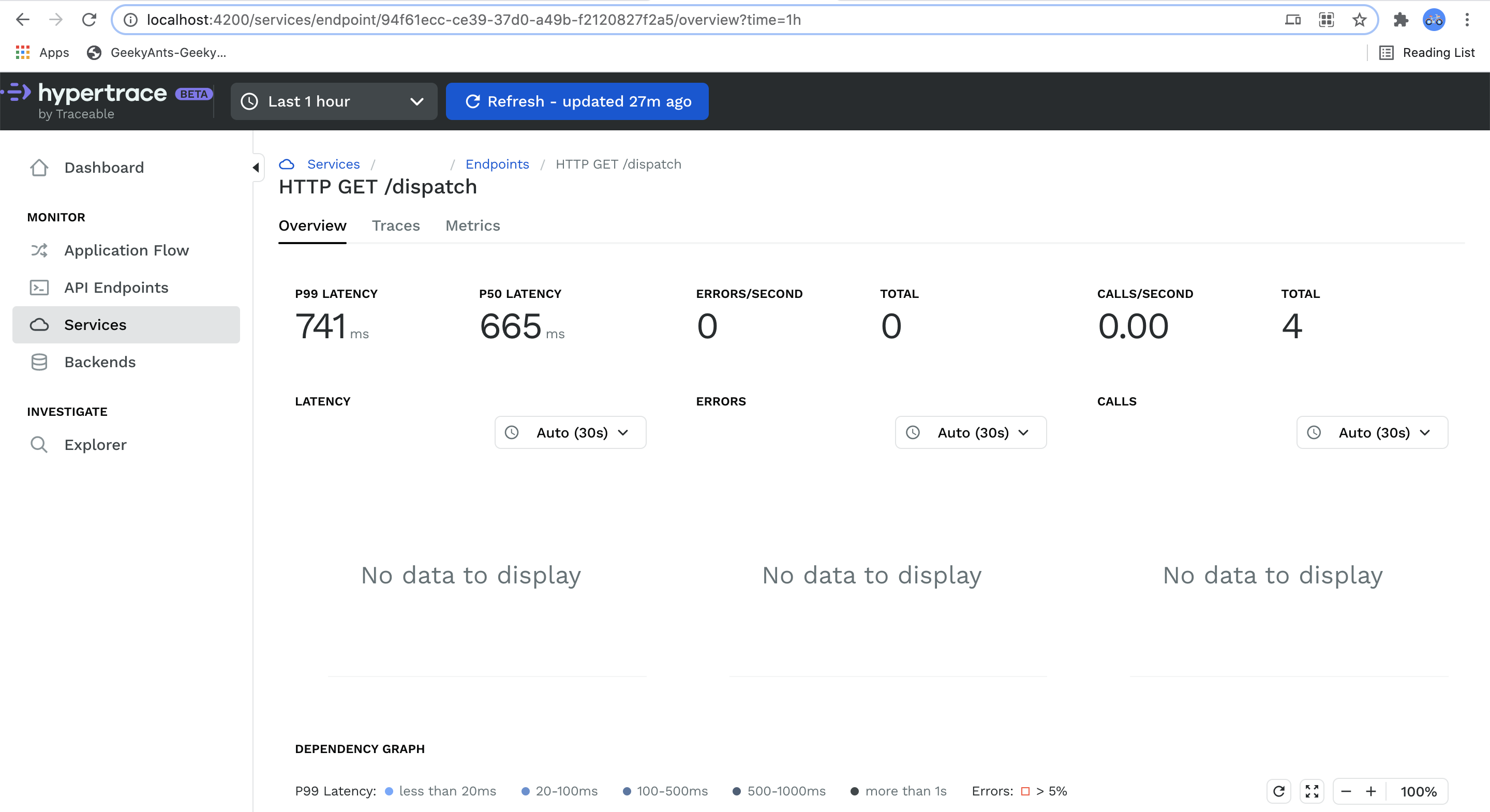
Task: Click the browser address bar URL
Action: (x=473, y=20)
